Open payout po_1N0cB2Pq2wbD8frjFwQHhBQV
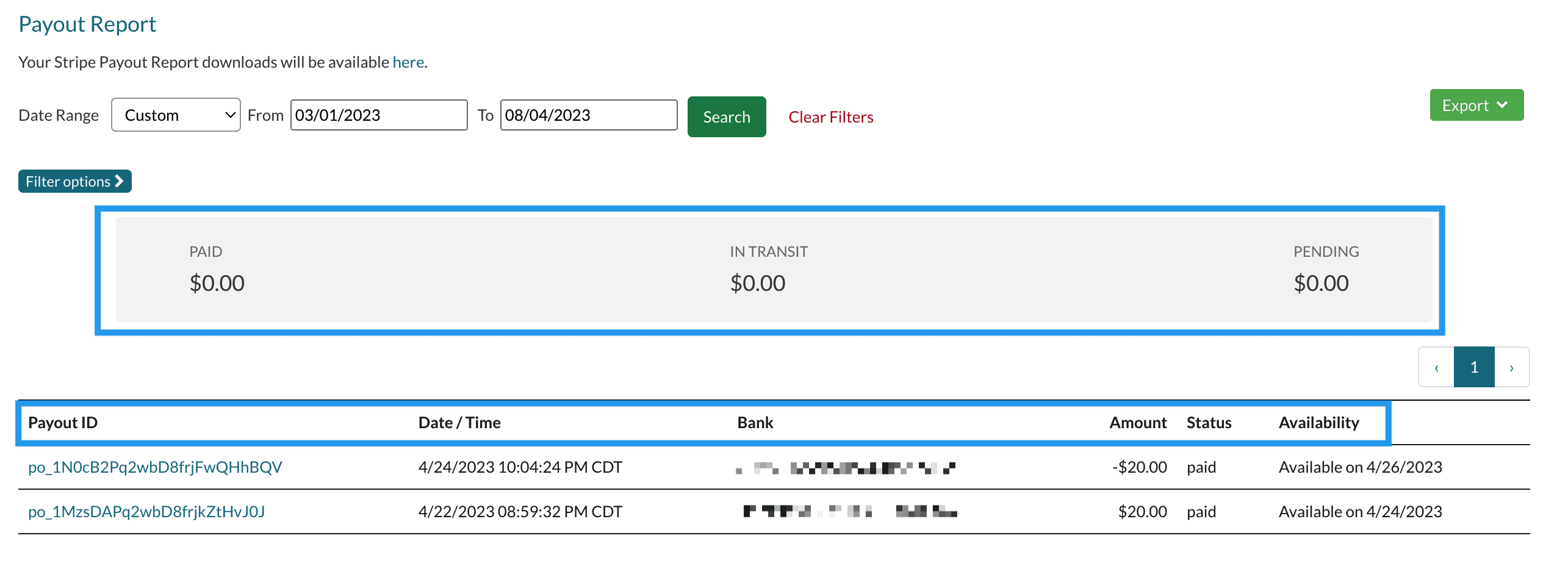Image resolution: width=1568 pixels, height=577 pixels. coord(155,467)
